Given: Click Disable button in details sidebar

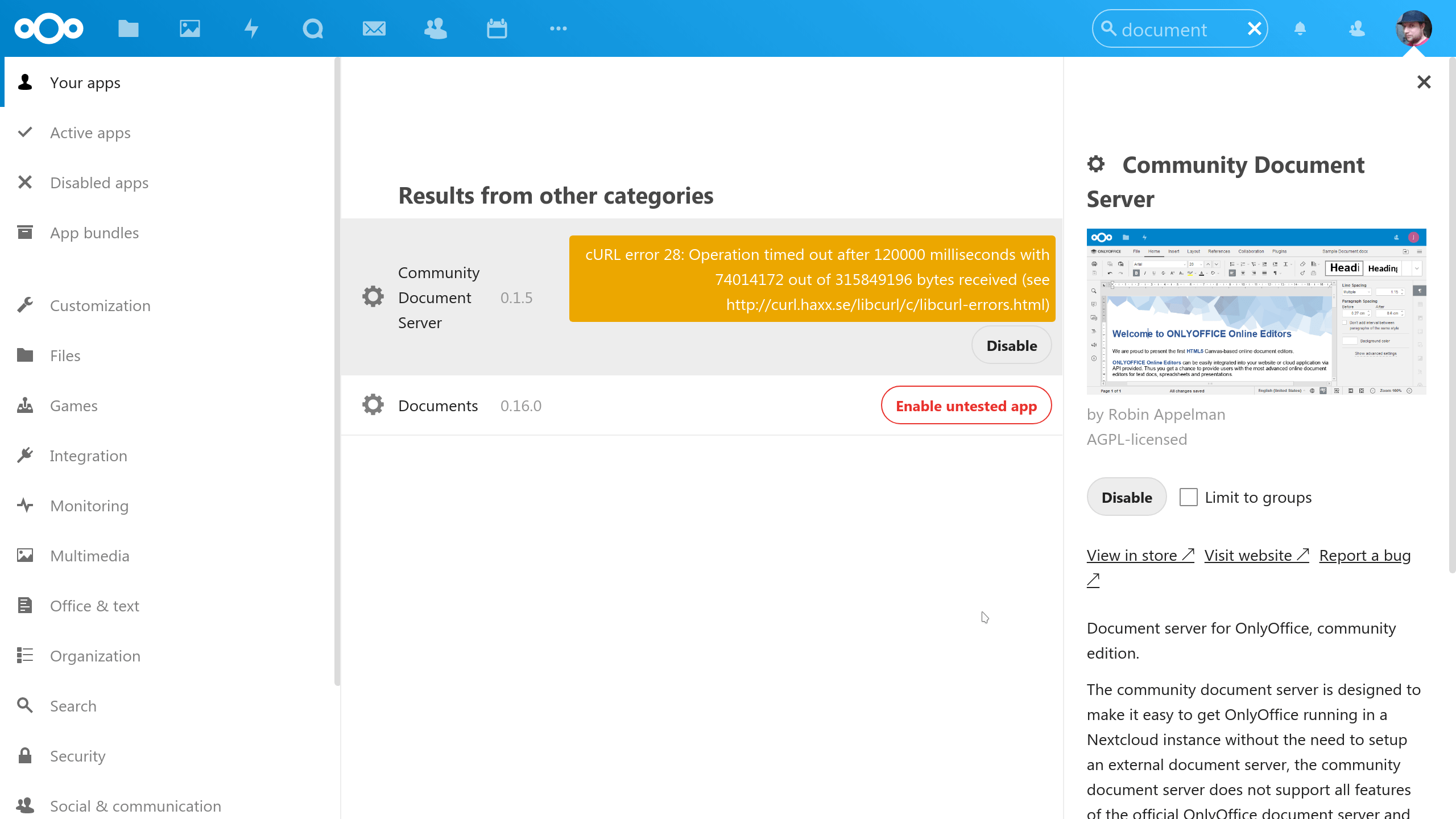Looking at the screenshot, I should (x=1127, y=497).
